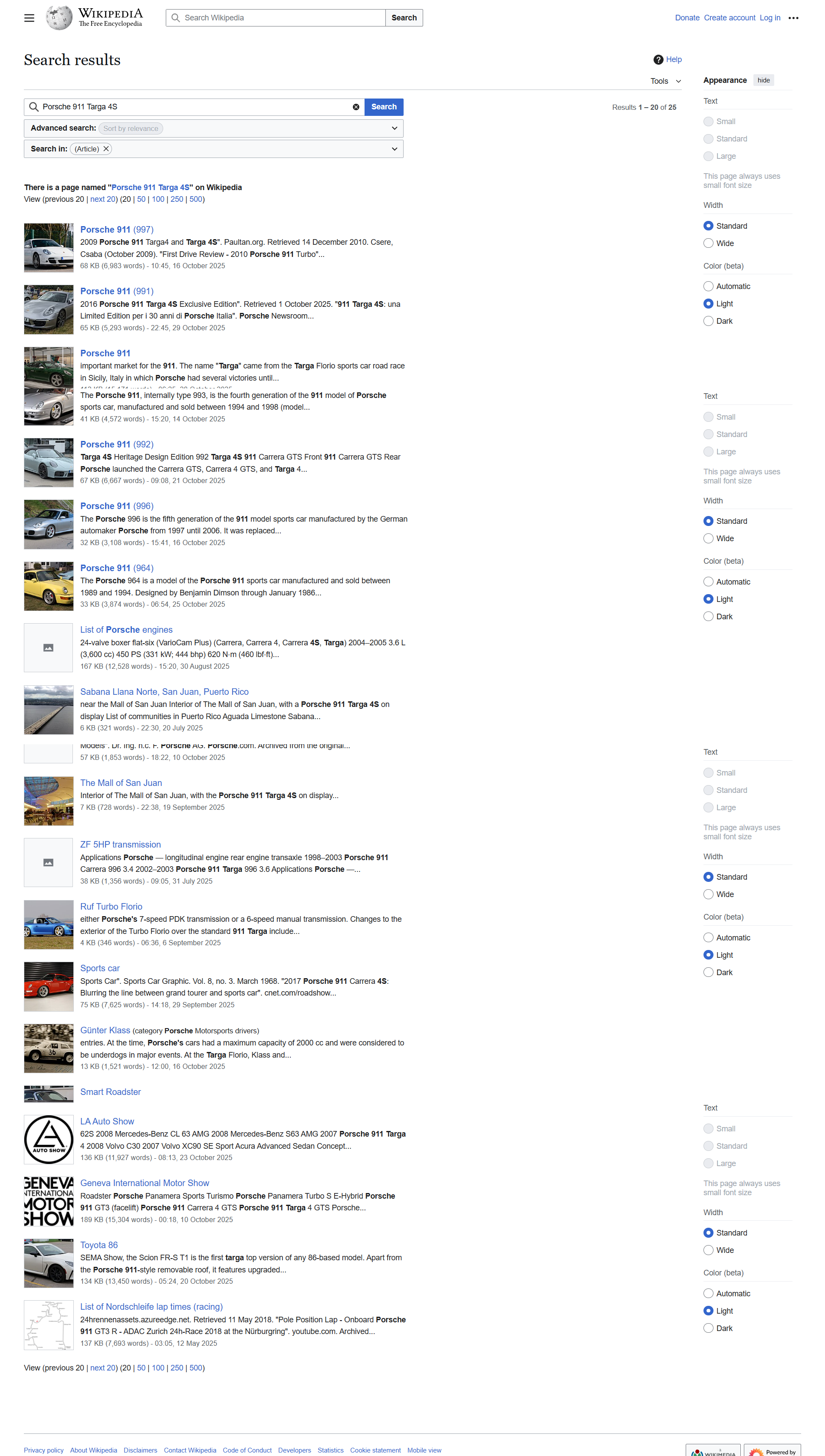
Task: Open the Porsche 911 (992) thumbnail
Action: 49,462
